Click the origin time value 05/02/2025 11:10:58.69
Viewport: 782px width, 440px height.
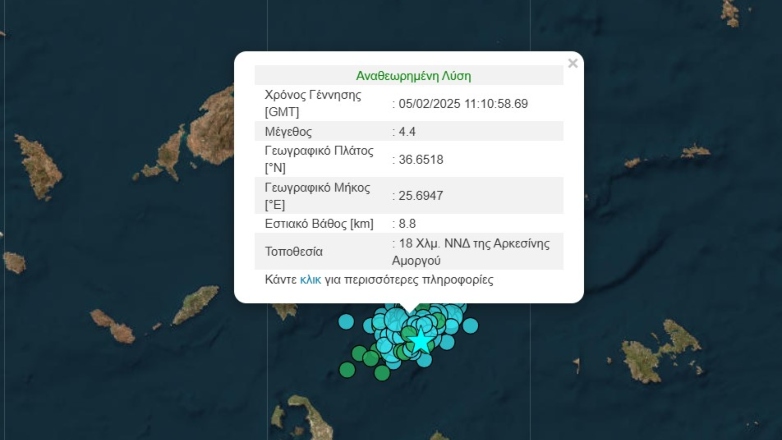click(x=463, y=103)
